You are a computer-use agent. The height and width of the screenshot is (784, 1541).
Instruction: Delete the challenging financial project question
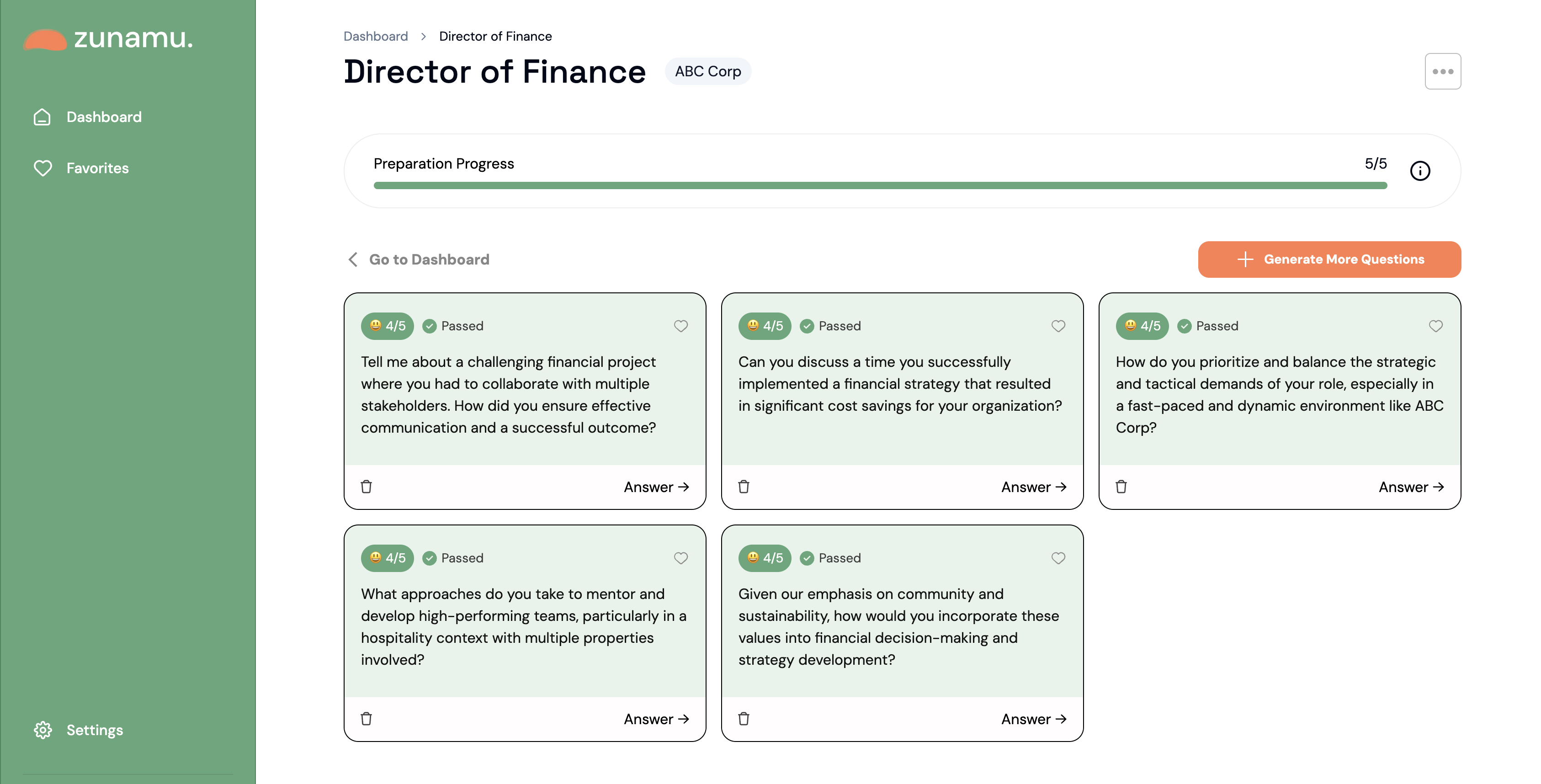point(367,487)
